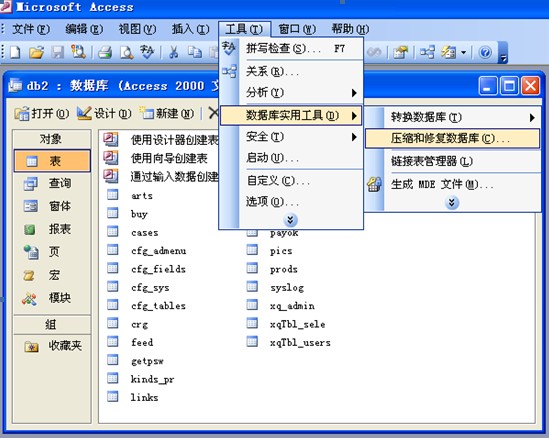
Task: Click the Relationships icon in toolbar
Action: pos(427,53)
